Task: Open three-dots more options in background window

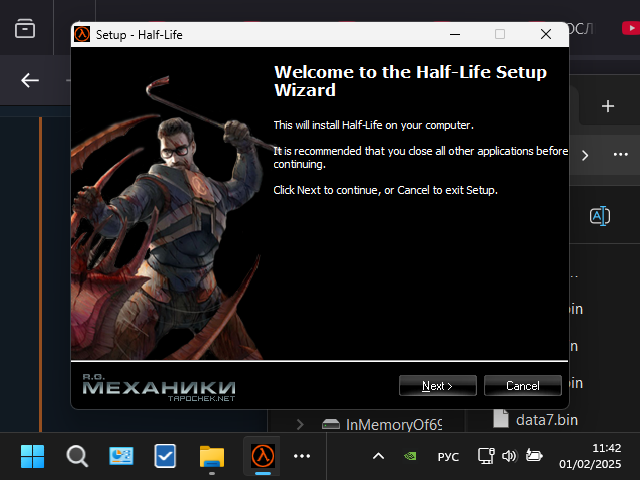Action: pos(620,154)
